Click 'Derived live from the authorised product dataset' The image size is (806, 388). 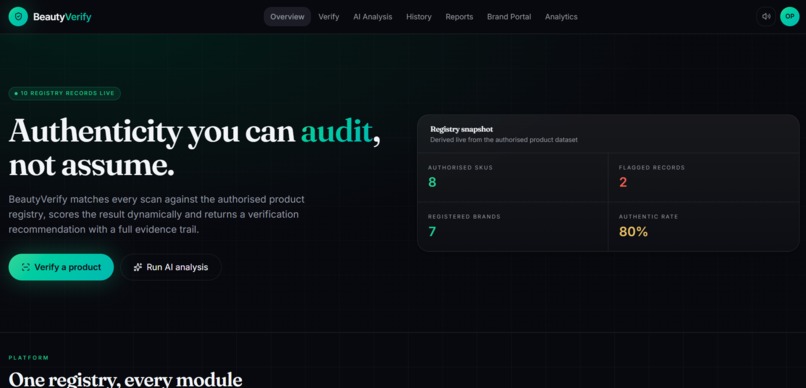pyautogui.click(x=504, y=140)
